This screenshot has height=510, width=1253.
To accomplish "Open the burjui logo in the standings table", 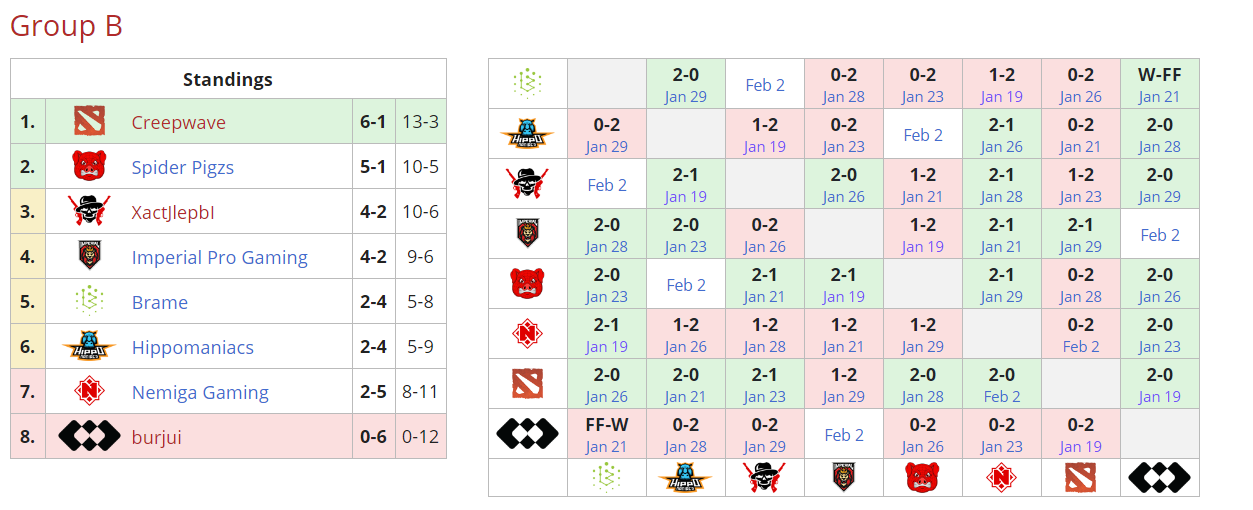I will (90, 437).
